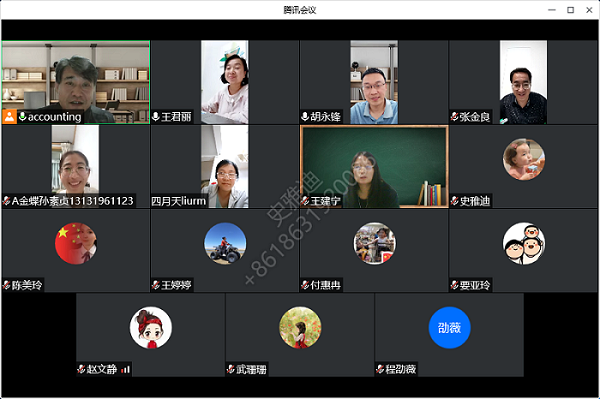Click the microphone icon beside 胡永锋
The image size is (600, 399).
coord(305,116)
